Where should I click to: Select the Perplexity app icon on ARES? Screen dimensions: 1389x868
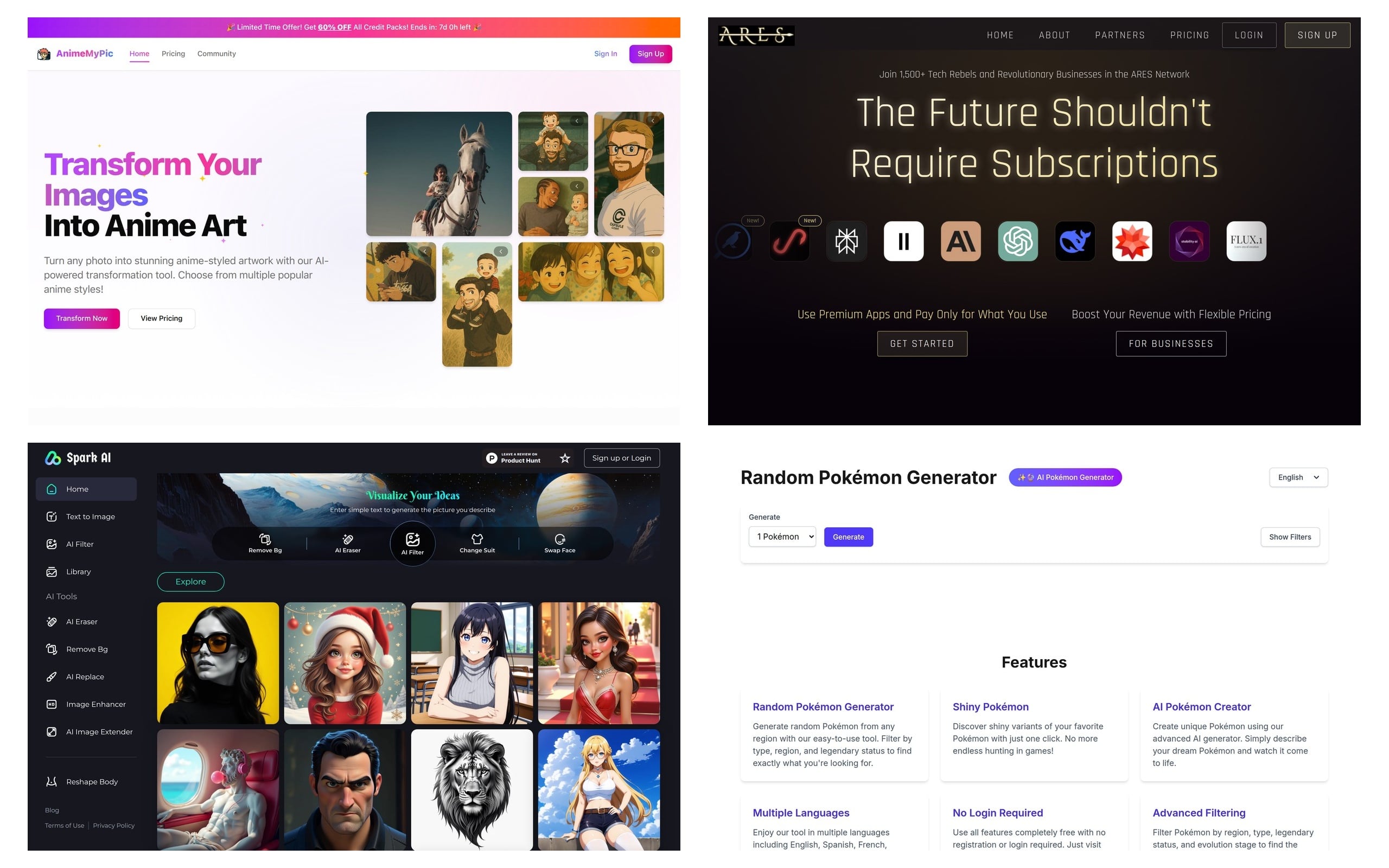(x=846, y=241)
